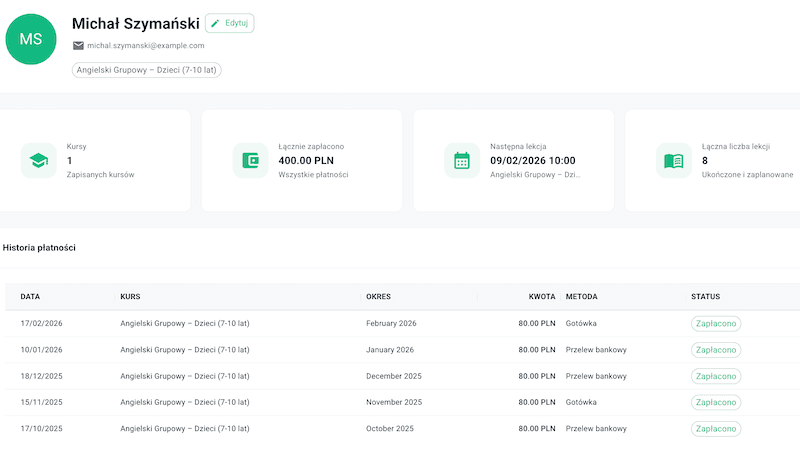
Task: Sort by the OKRES column header
Action: pyautogui.click(x=378, y=296)
